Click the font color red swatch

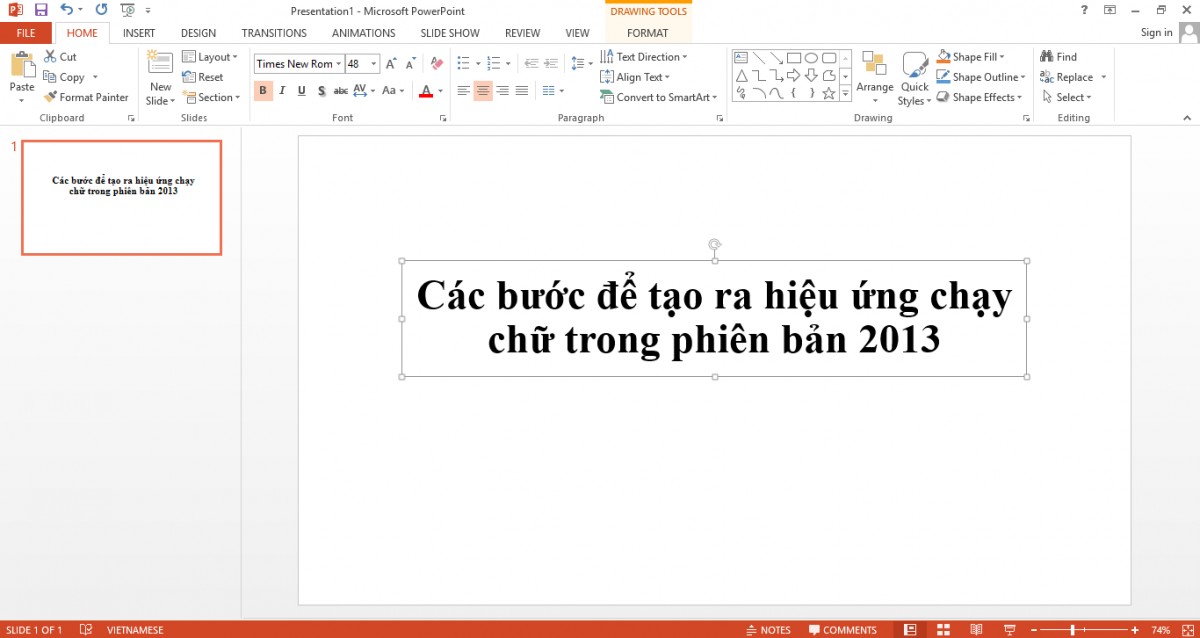pos(426,91)
